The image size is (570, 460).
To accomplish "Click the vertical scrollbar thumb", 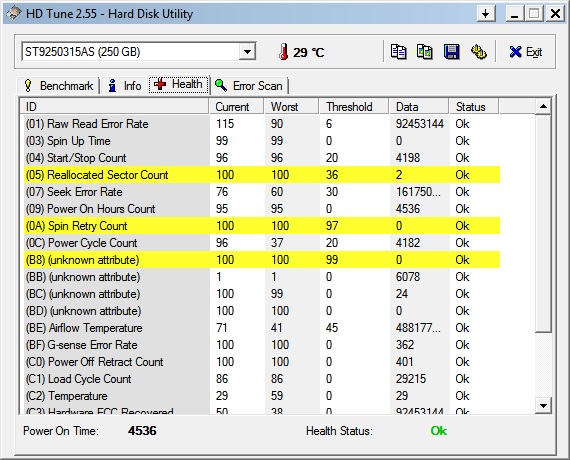I will point(543,223).
